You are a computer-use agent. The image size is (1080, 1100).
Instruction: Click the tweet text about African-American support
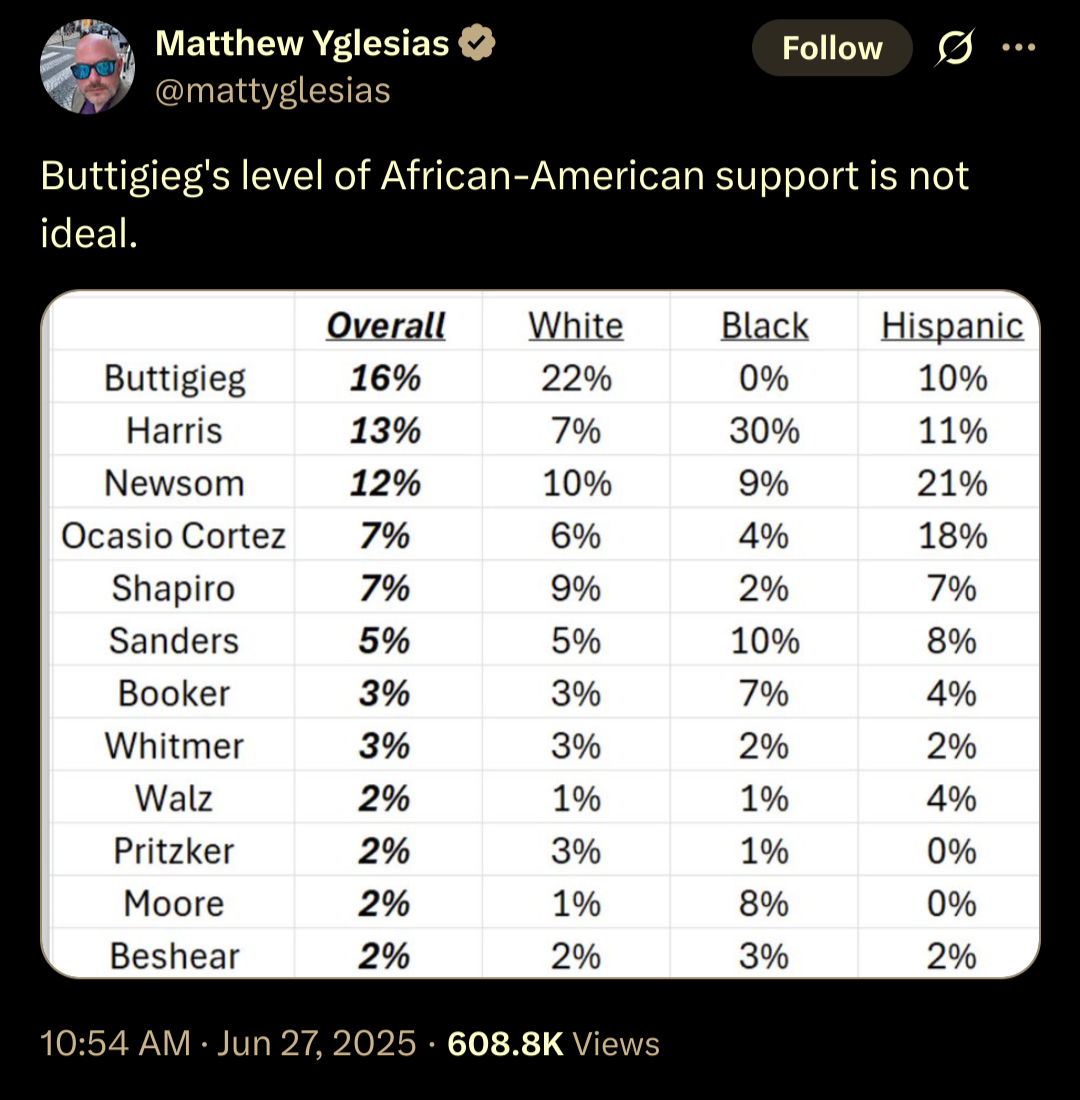(504, 203)
